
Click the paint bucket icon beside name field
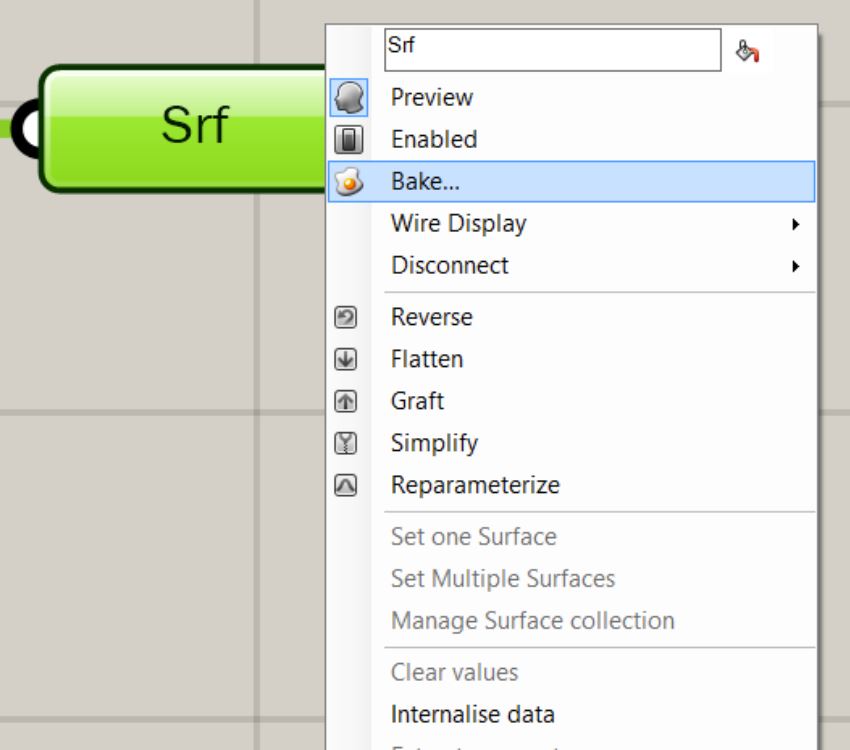coord(747,51)
